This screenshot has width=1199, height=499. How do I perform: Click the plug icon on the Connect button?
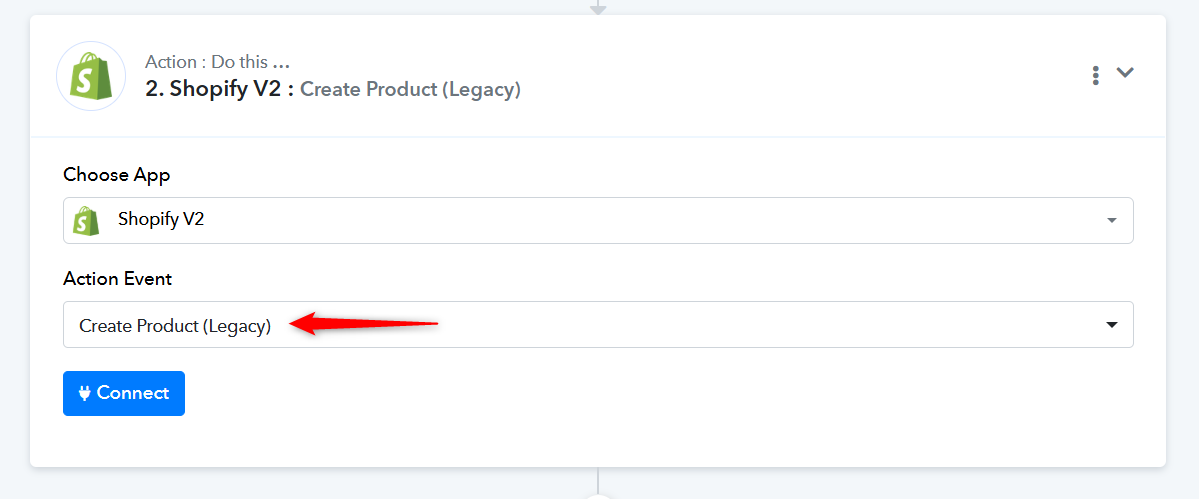(85, 394)
